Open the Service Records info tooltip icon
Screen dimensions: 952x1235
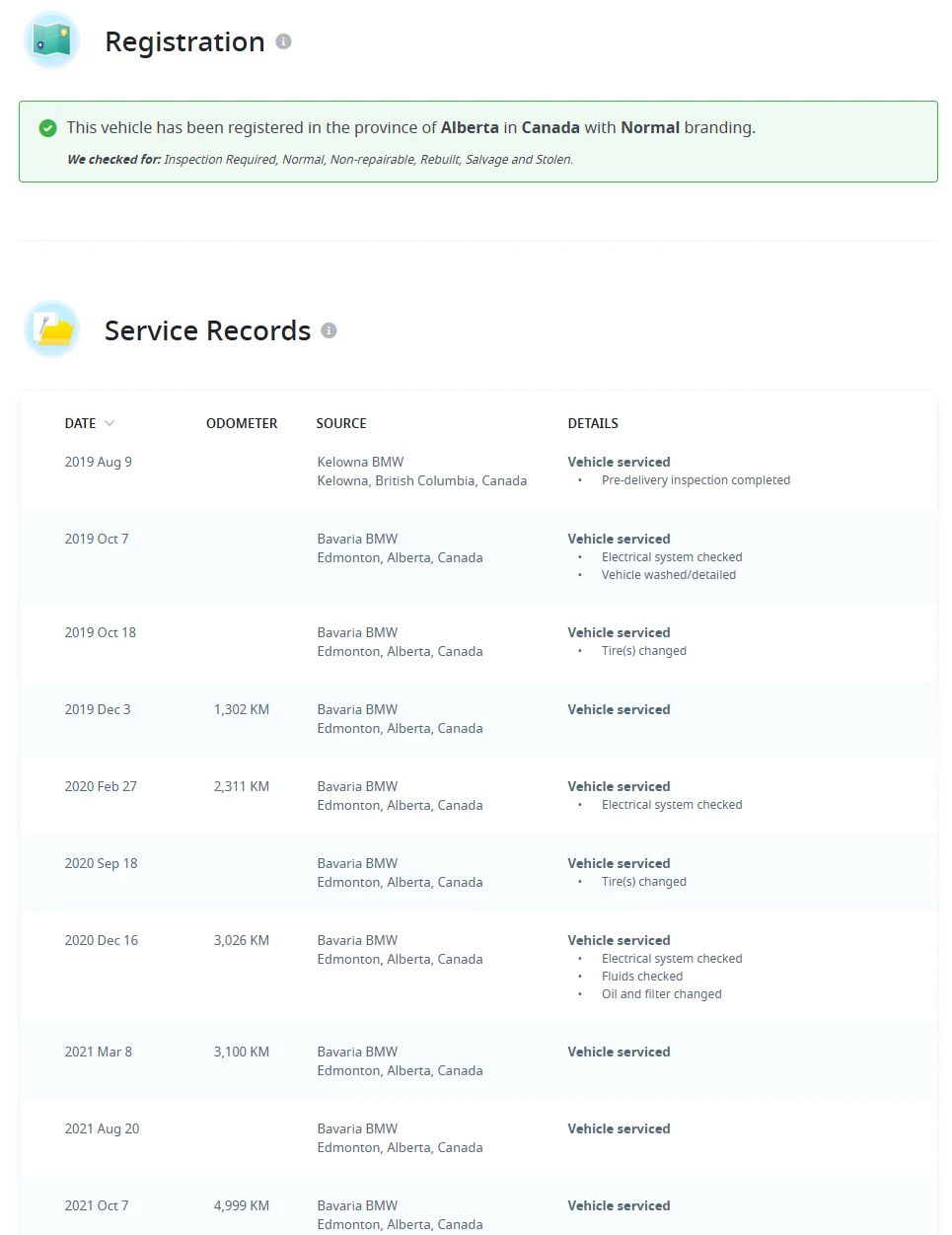329,330
